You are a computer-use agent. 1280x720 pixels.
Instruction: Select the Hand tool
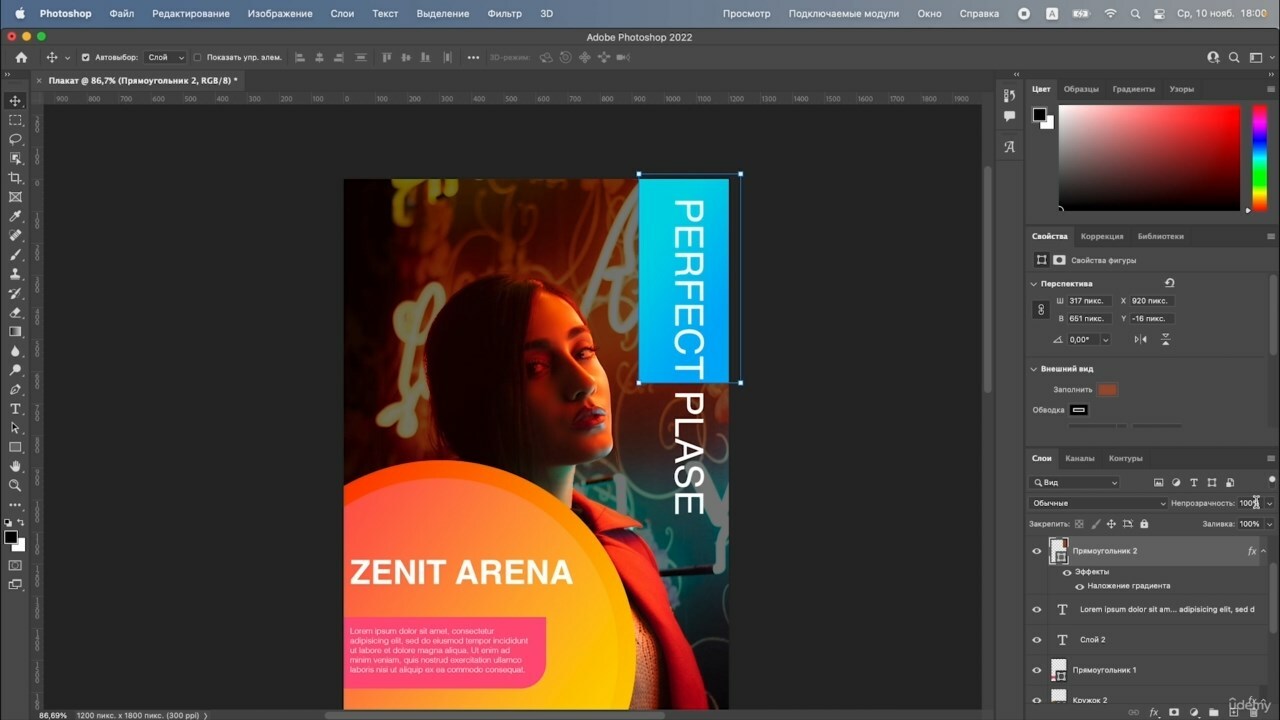coord(15,466)
